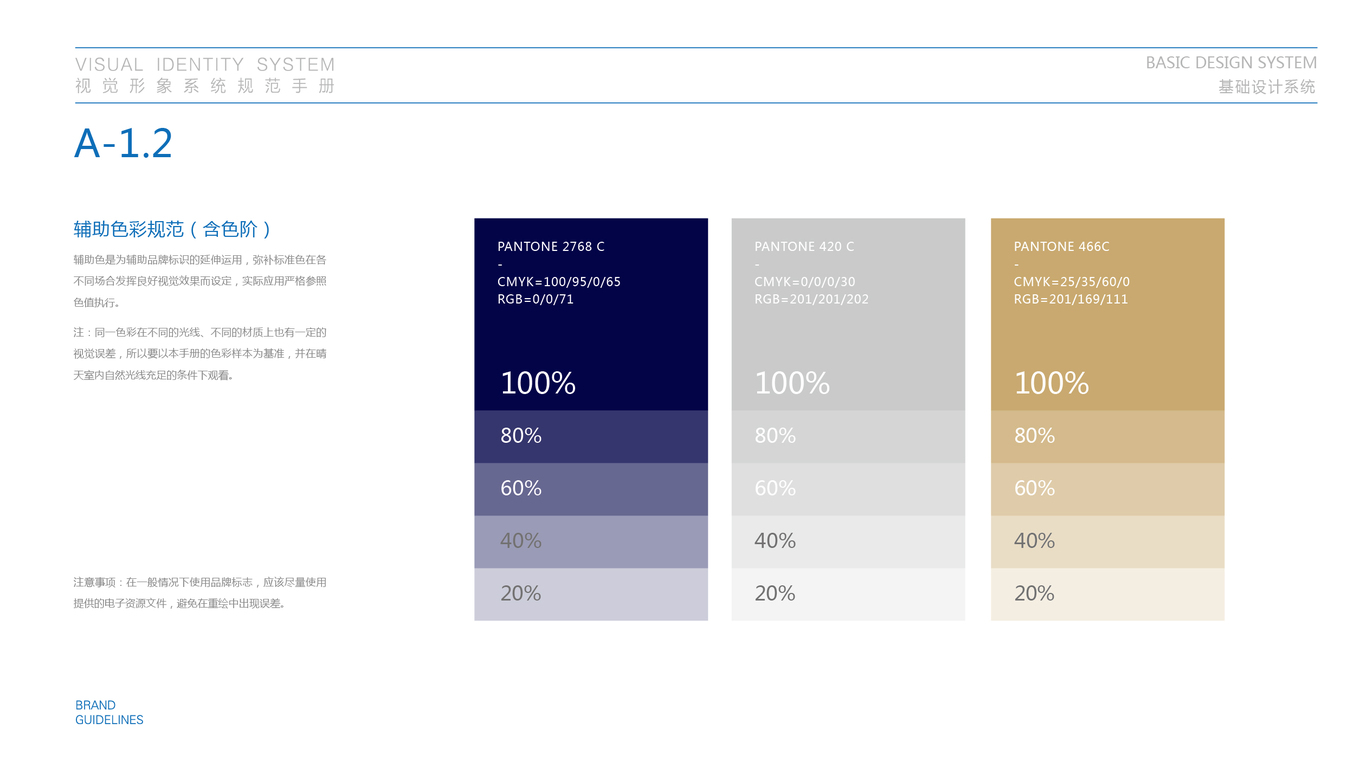
Task: Click the 'PANTONE 2768 C' label
Action: point(551,246)
